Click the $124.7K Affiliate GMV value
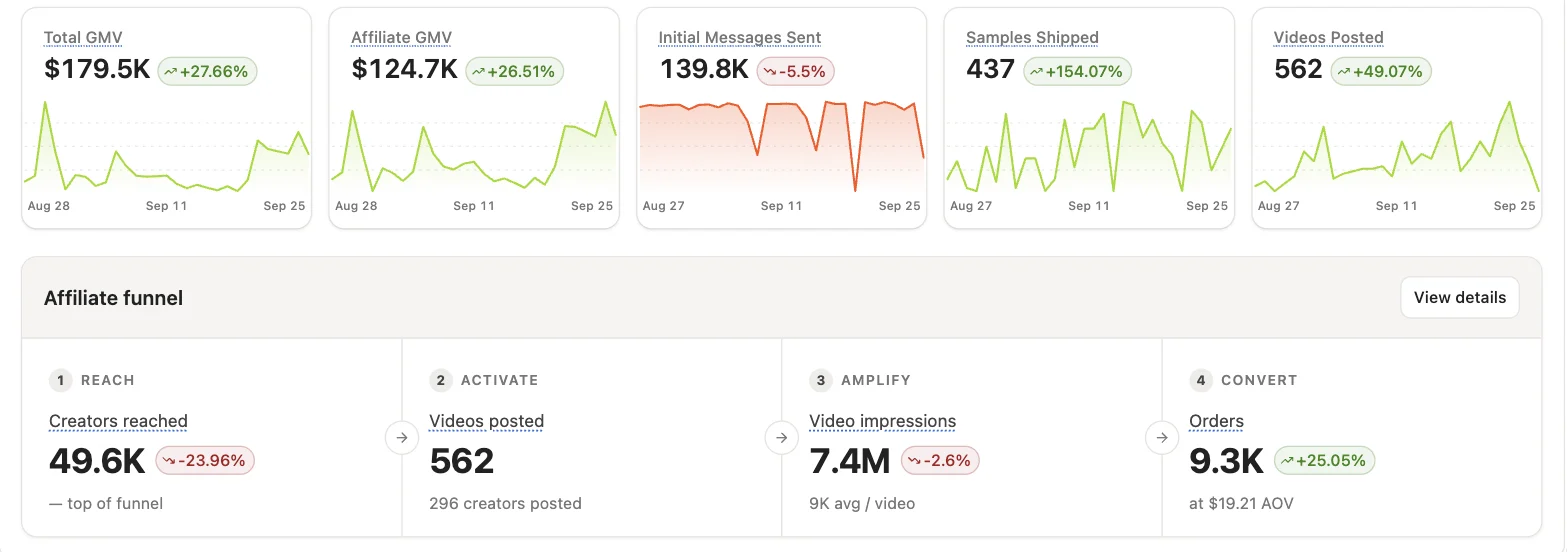 click(404, 70)
